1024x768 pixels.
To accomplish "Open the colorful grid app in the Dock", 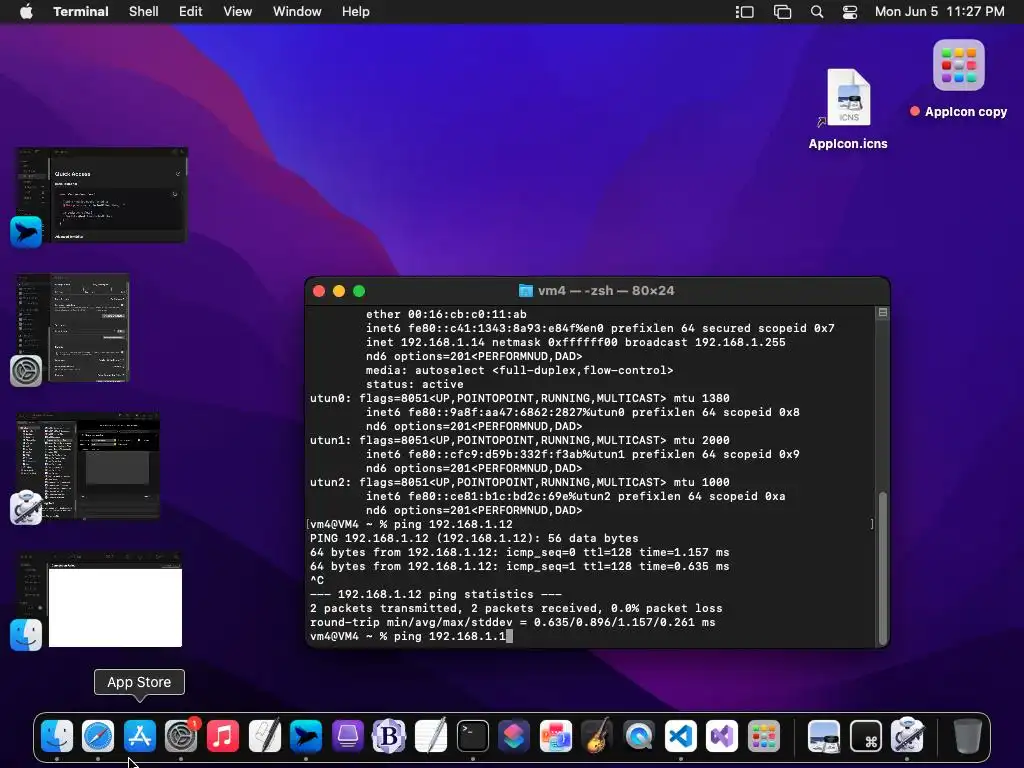I will [763, 736].
